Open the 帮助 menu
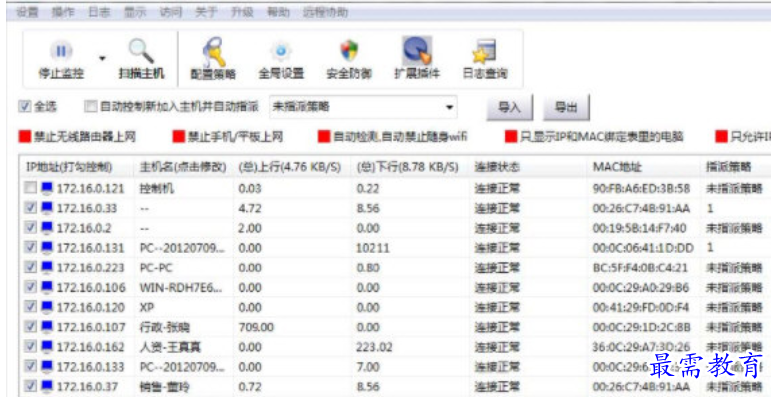Image resolution: width=771 pixels, height=397 pixels. pyautogui.click(x=278, y=12)
